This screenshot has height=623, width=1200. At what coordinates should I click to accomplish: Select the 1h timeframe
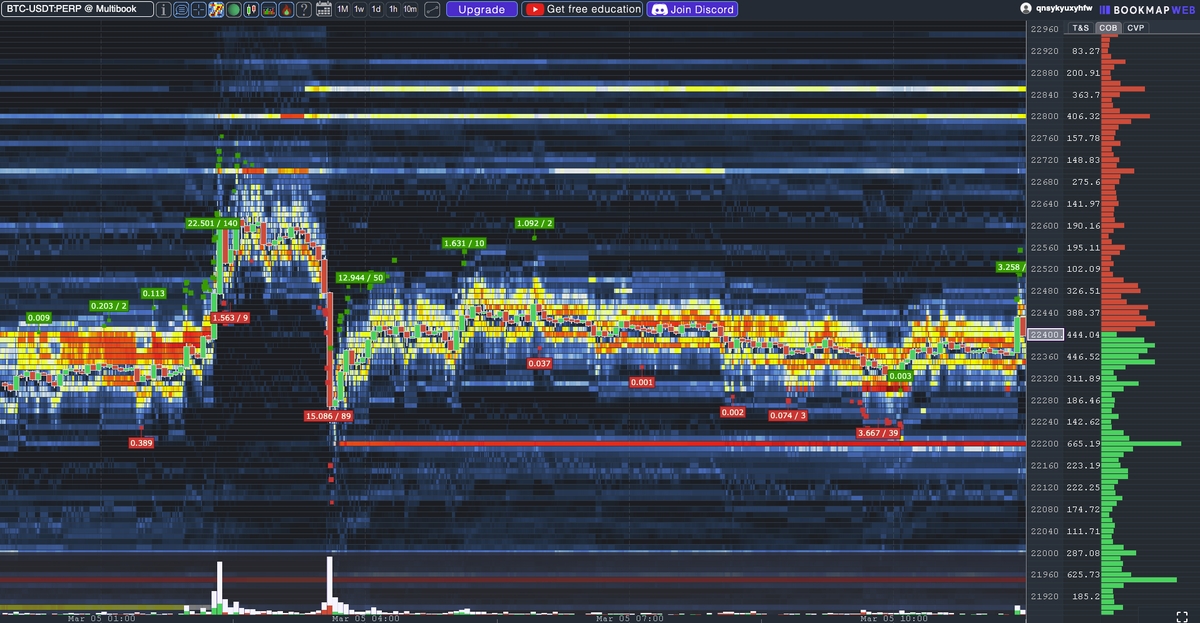[x=393, y=9]
